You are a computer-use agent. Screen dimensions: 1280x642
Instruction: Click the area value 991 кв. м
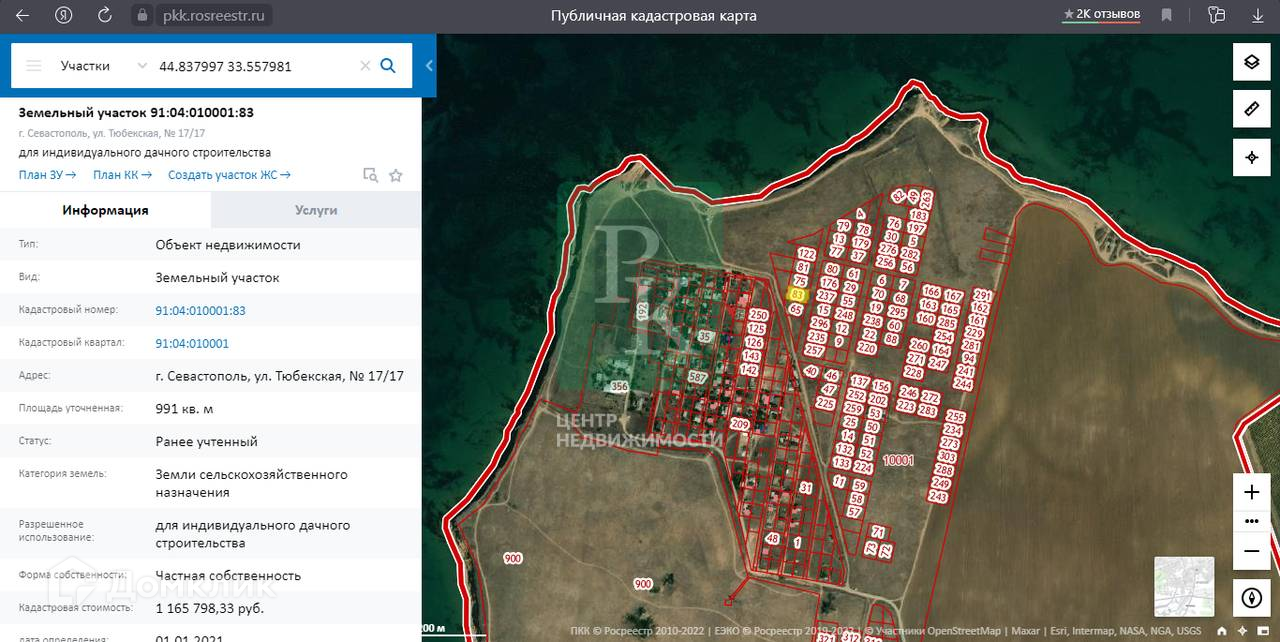(x=184, y=409)
